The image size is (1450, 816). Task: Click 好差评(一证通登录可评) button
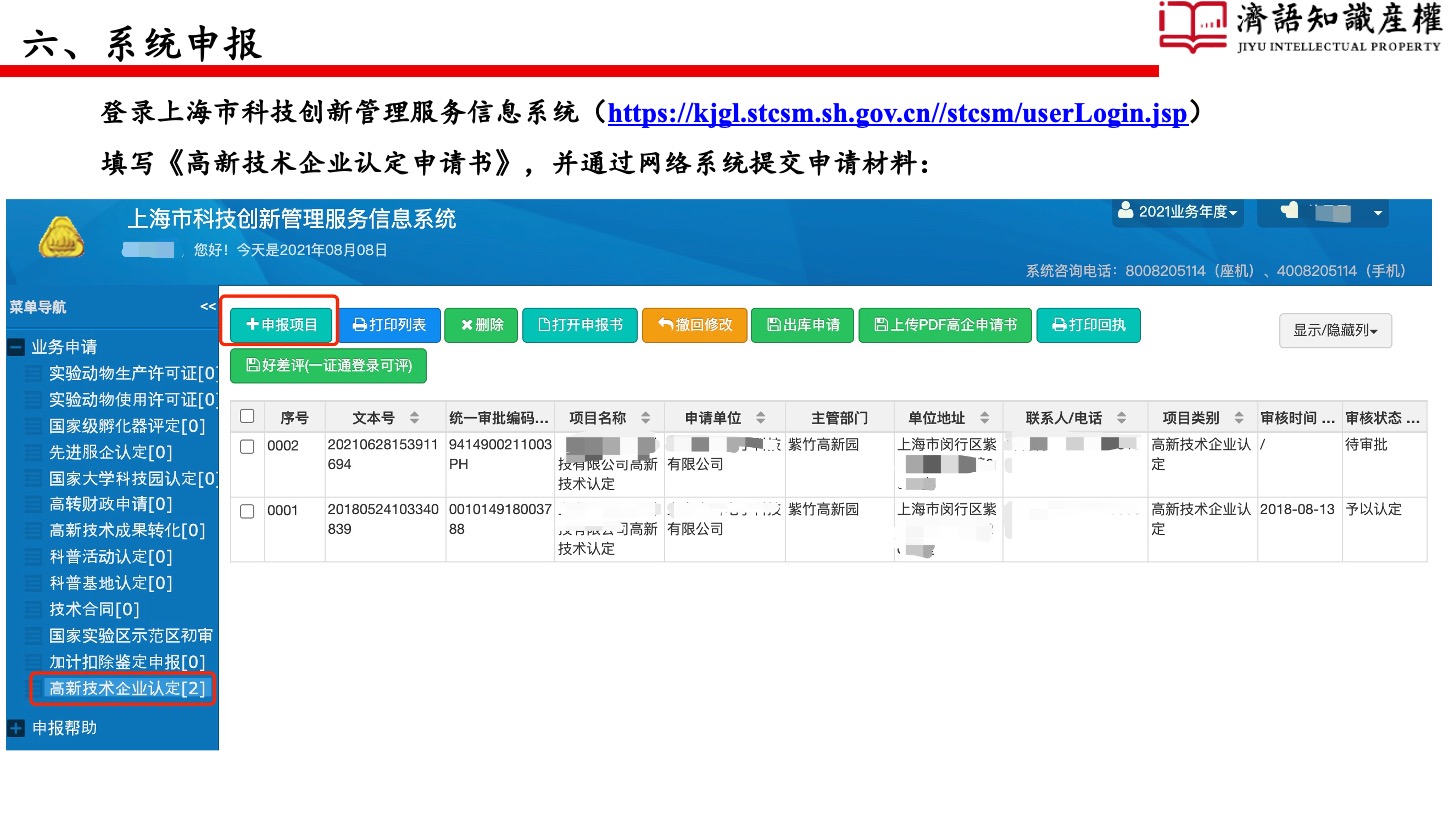[x=328, y=366]
